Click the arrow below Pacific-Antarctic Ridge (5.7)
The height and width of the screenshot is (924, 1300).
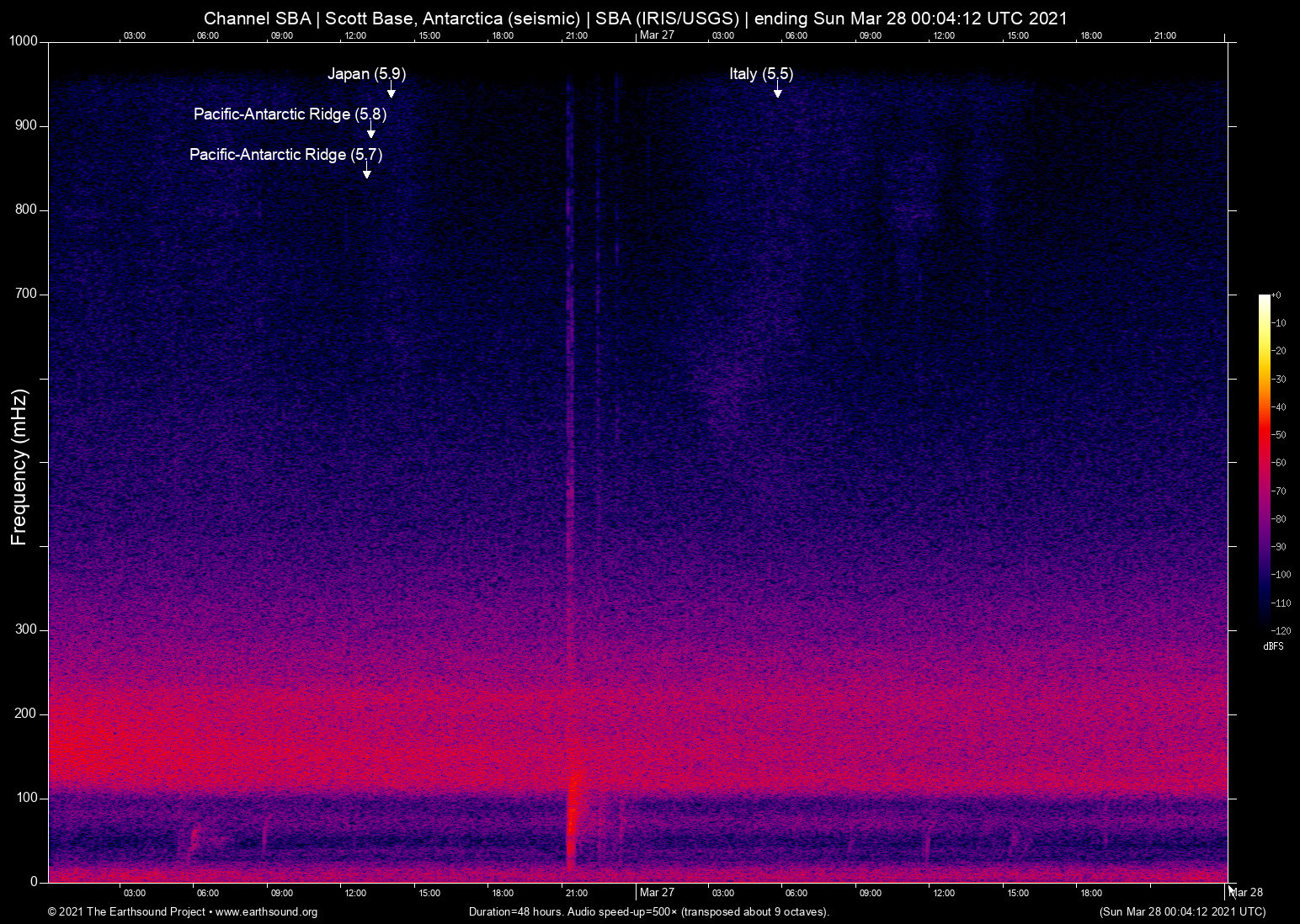[366, 172]
